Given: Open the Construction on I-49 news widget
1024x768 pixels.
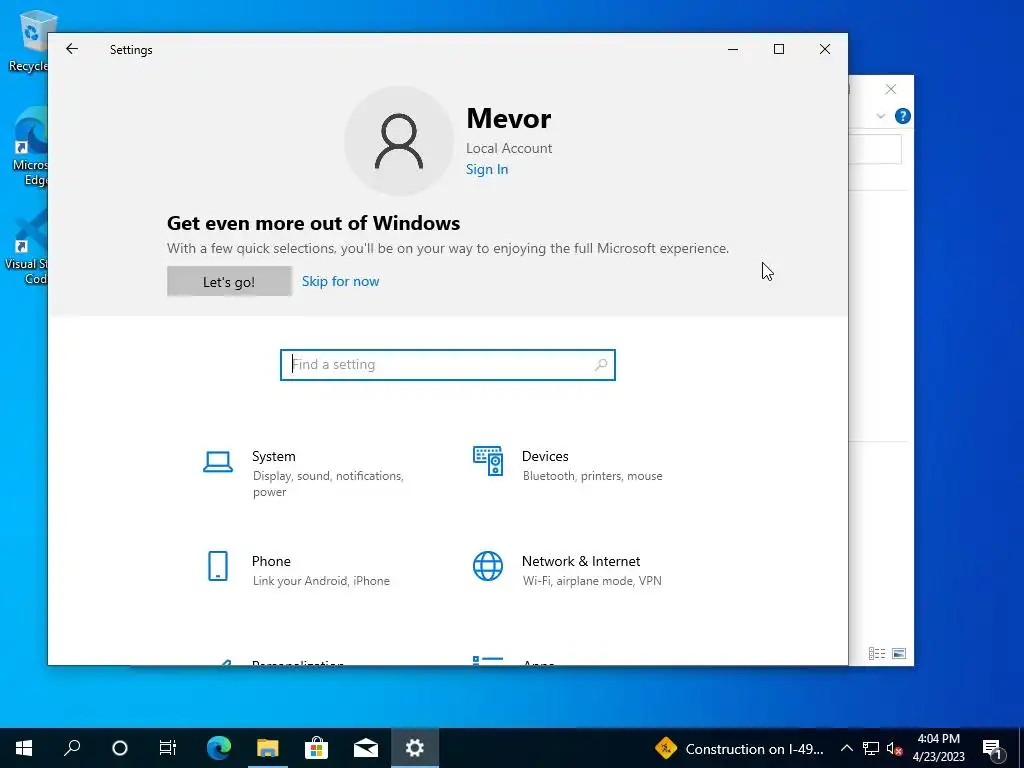Looking at the screenshot, I should tap(739, 748).
